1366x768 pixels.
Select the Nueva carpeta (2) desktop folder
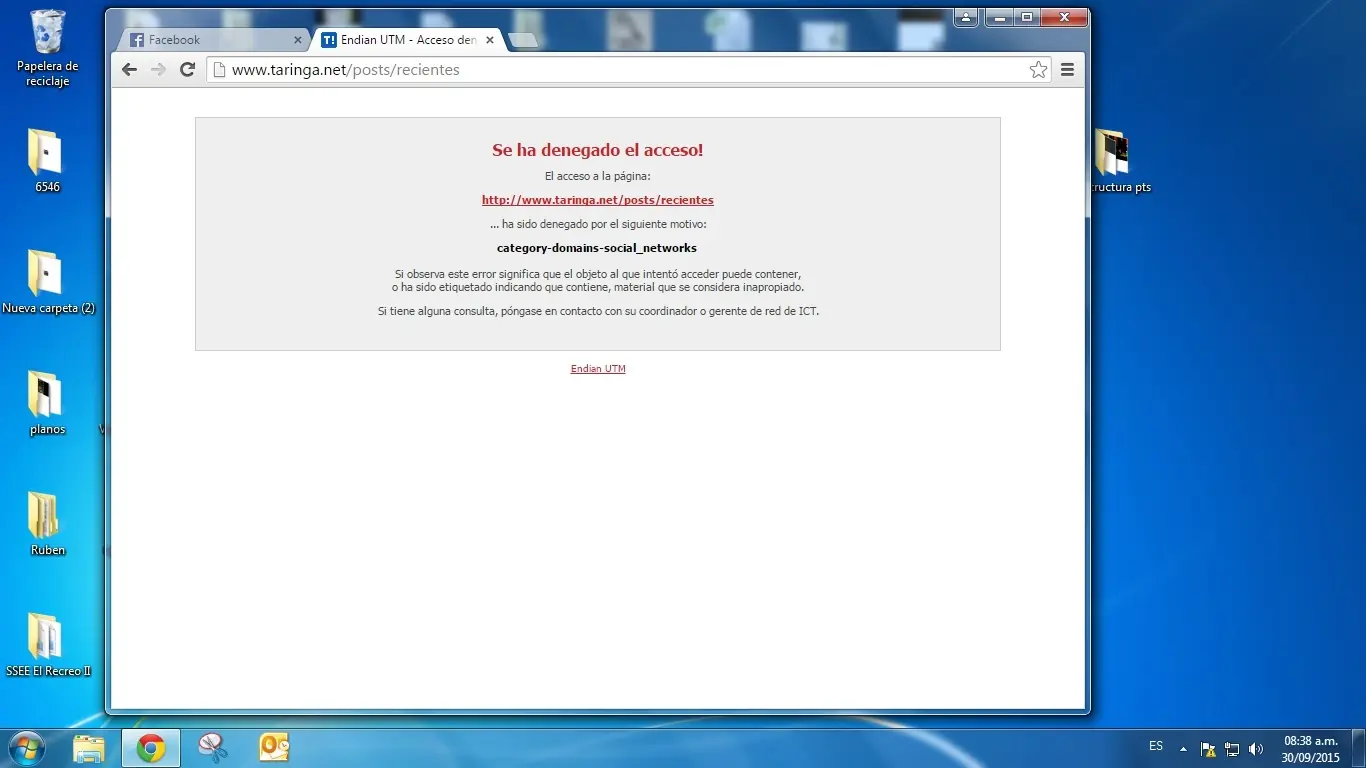48,282
